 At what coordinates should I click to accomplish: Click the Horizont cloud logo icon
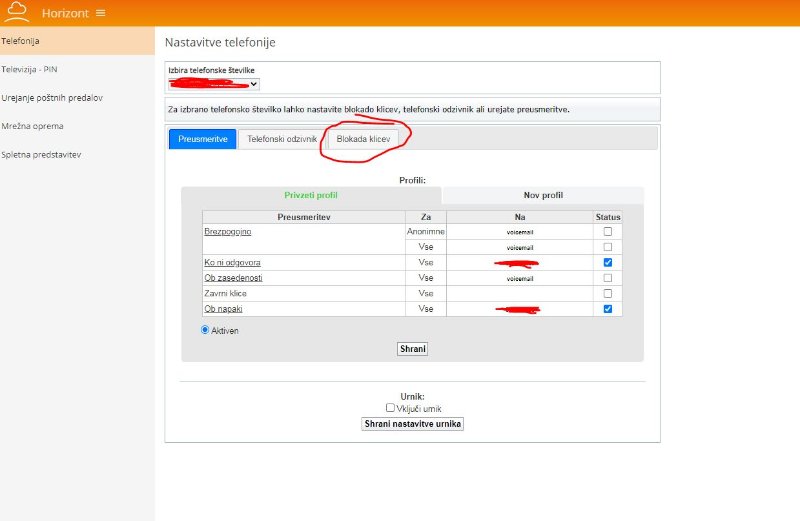click(x=17, y=13)
